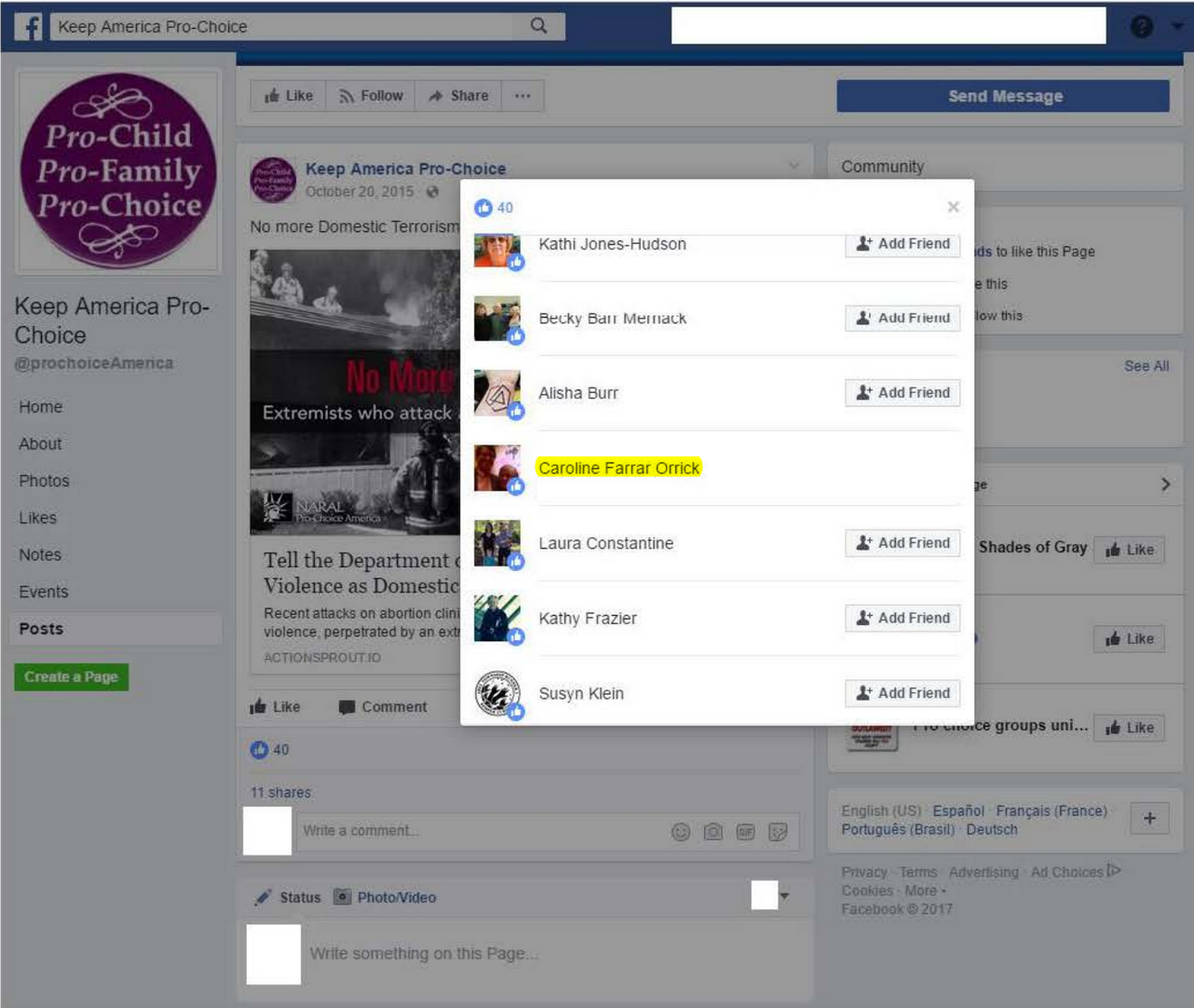Click the Write a comment field
The height and width of the screenshot is (1008, 1194).
[475, 831]
